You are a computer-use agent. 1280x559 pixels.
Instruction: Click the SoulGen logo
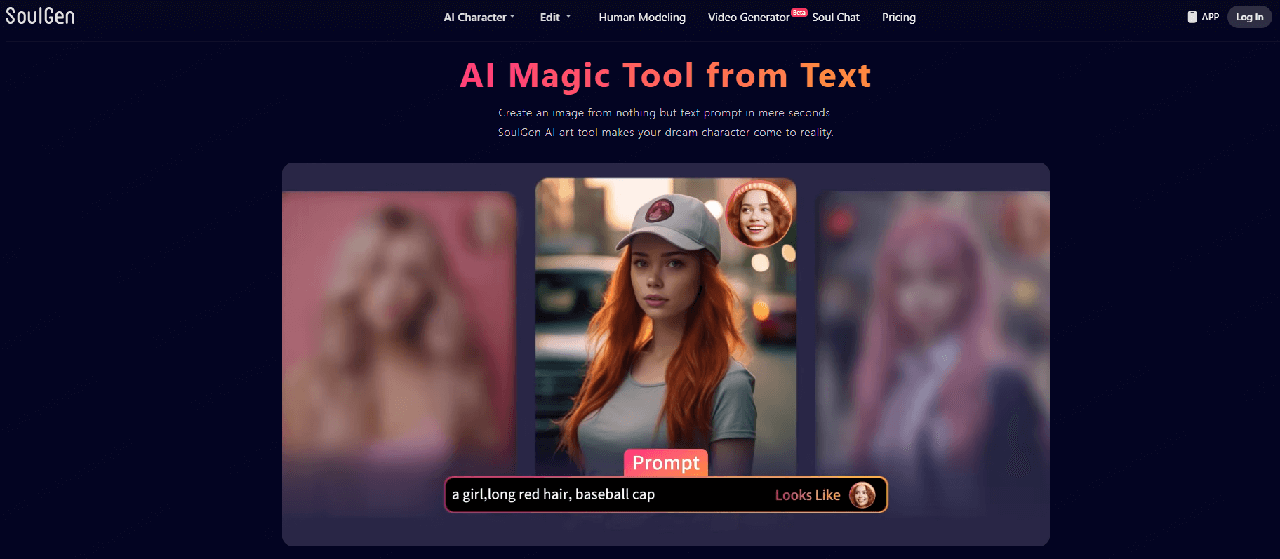tap(40, 16)
